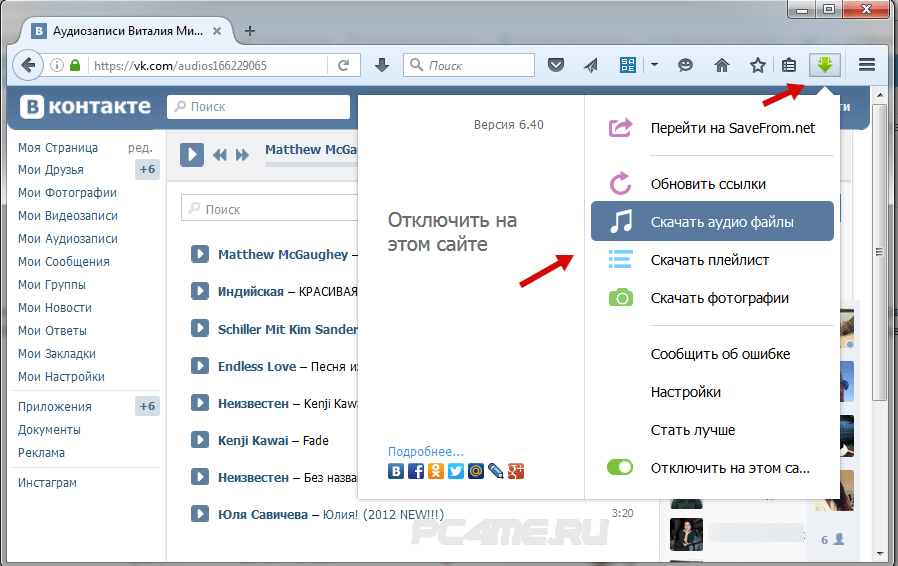The width and height of the screenshot is (898, 566).
Task: Go to the Firefox home page icon
Action: coord(721,65)
